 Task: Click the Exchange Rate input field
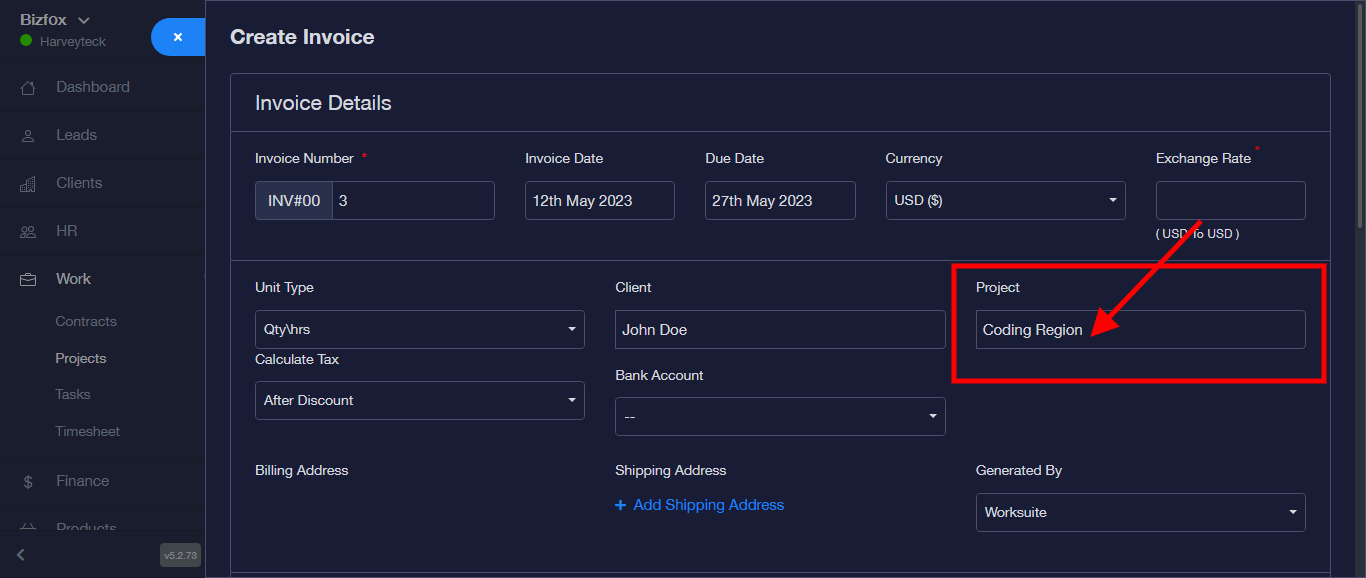(x=1230, y=201)
